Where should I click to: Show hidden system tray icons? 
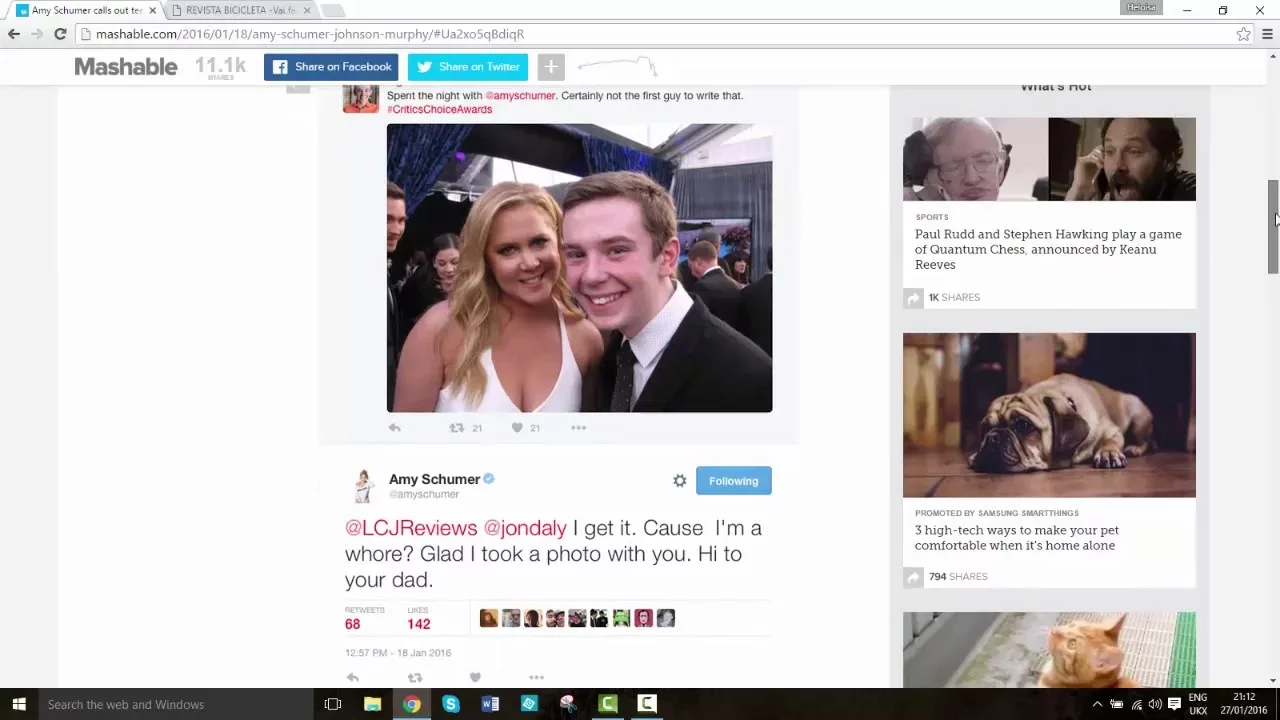pos(1097,704)
